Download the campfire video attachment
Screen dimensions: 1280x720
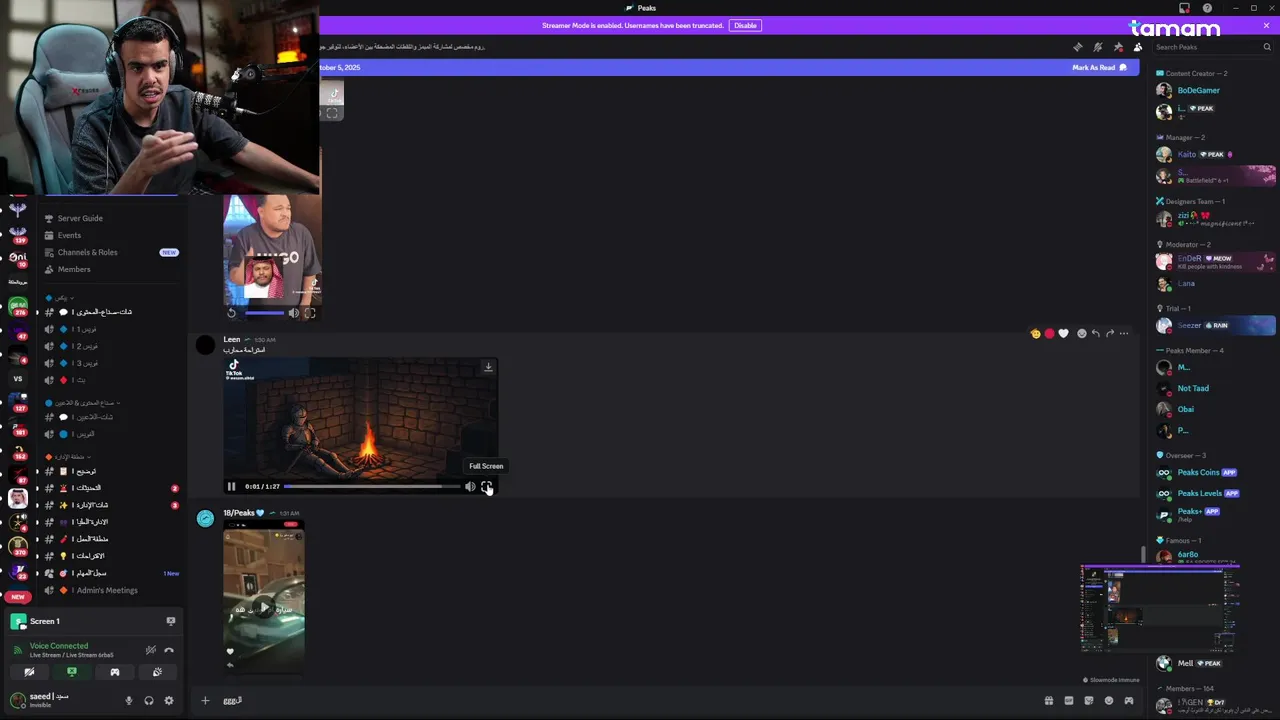[x=488, y=367]
